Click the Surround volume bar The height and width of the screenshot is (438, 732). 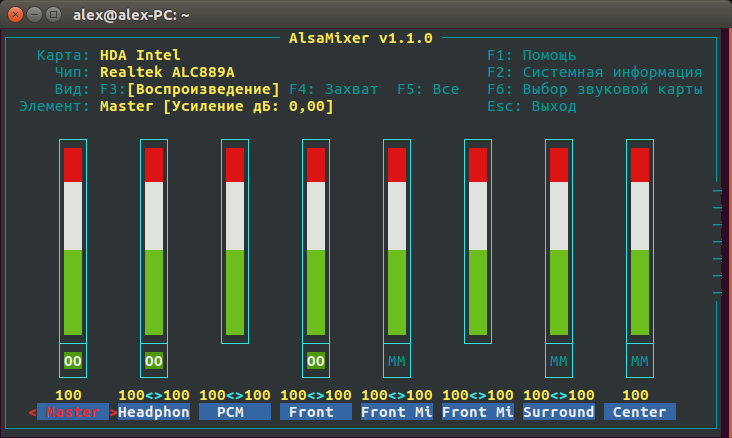(559, 241)
